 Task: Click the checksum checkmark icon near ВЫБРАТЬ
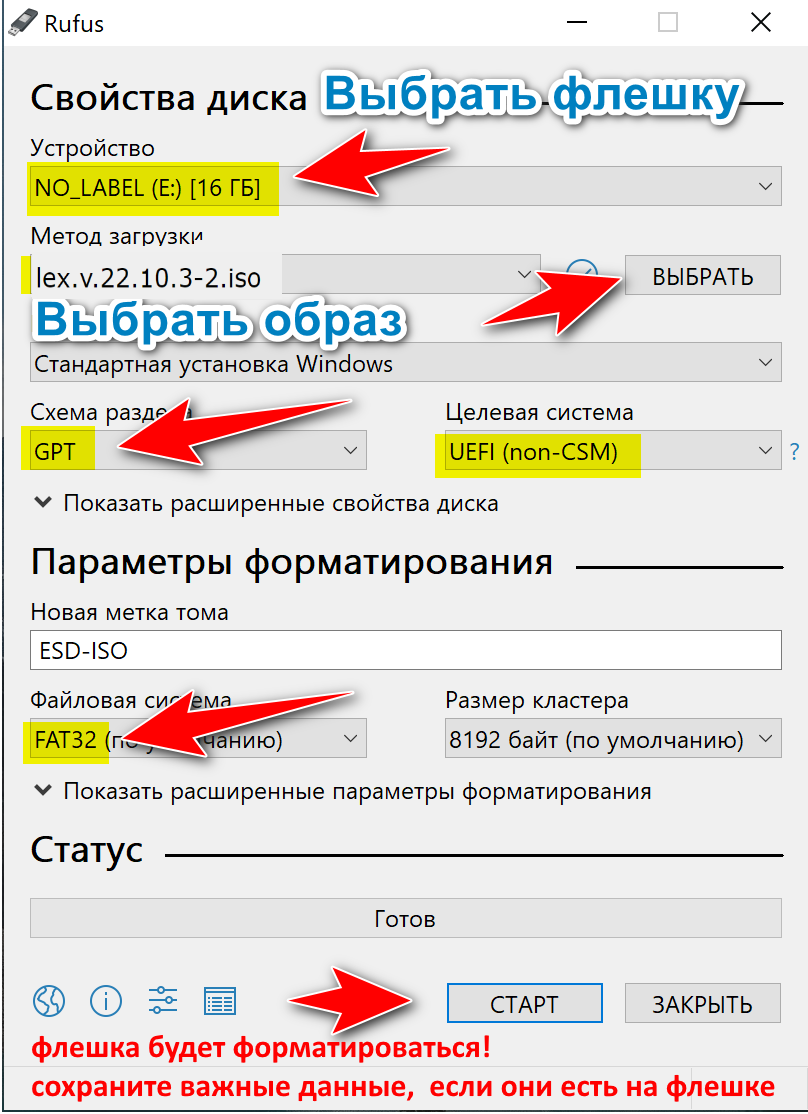[582, 273]
